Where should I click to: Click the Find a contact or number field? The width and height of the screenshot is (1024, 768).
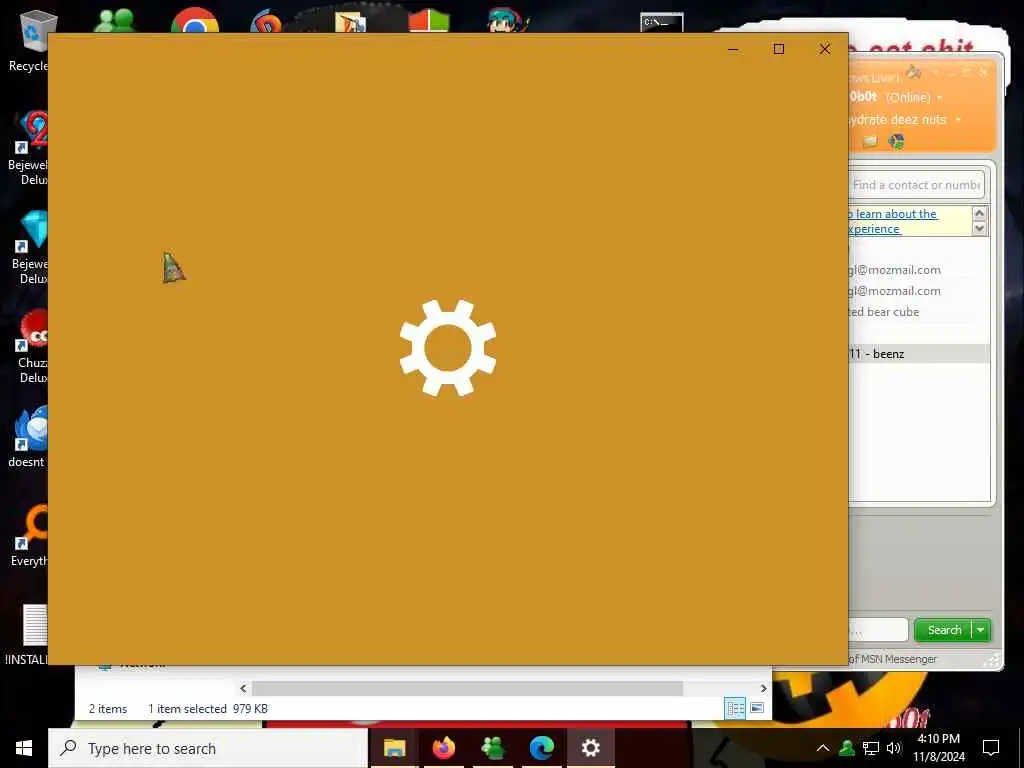[x=917, y=185]
